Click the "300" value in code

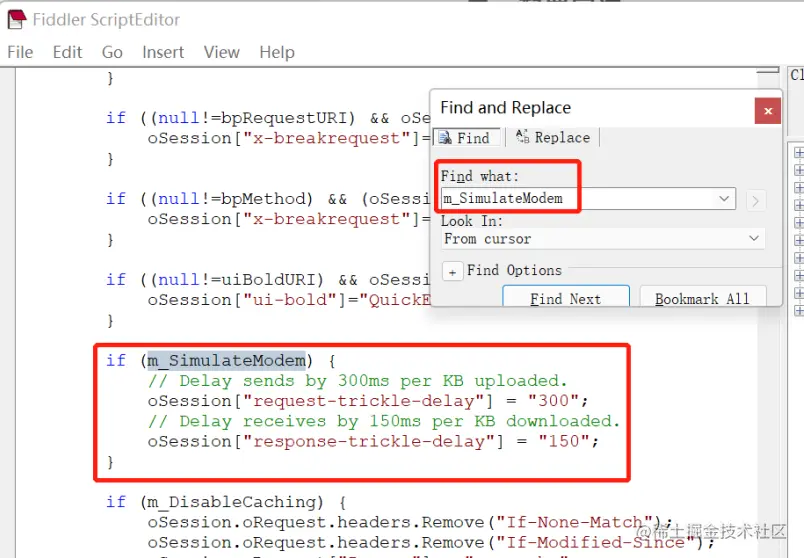click(x=553, y=401)
